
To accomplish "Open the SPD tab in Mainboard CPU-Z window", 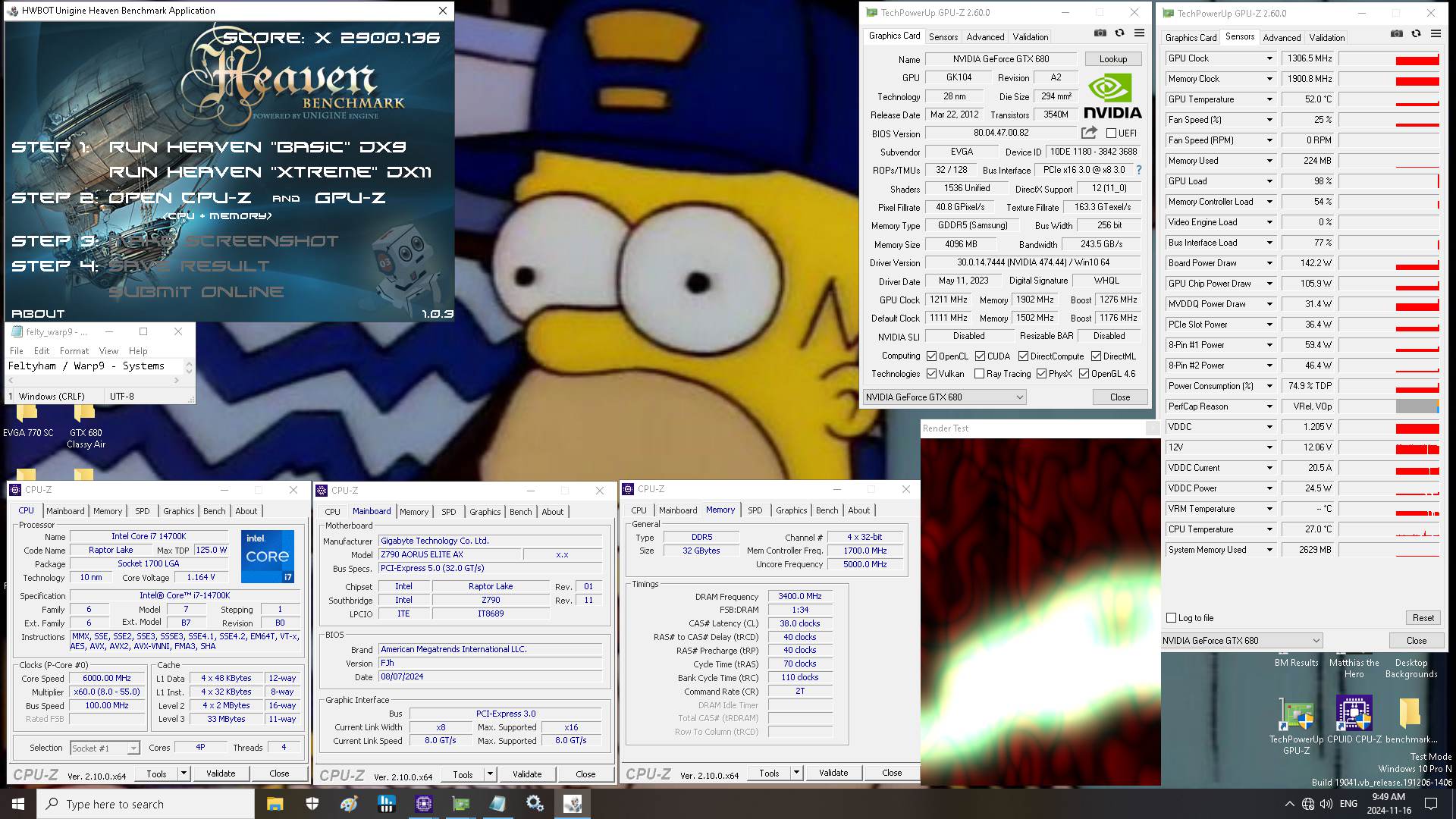I will (x=448, y=512).
